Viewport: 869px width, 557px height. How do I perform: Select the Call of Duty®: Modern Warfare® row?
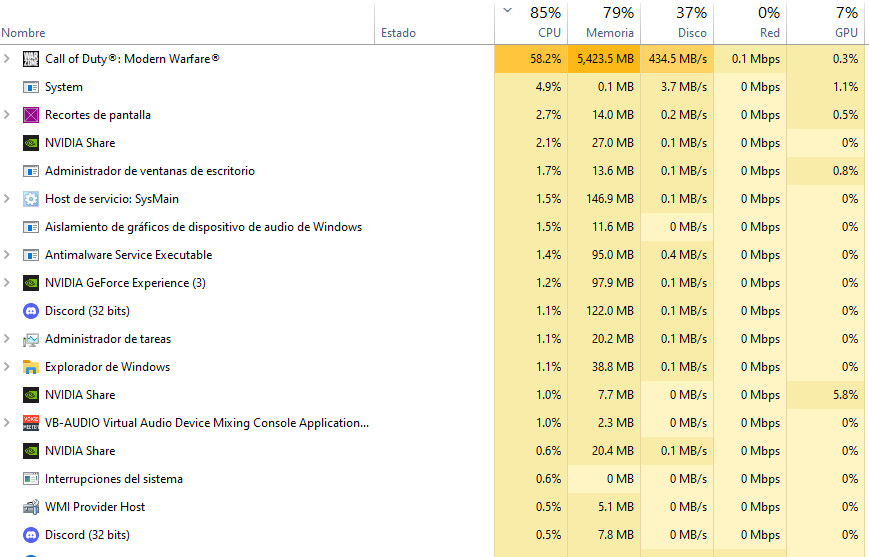point(432,59)
